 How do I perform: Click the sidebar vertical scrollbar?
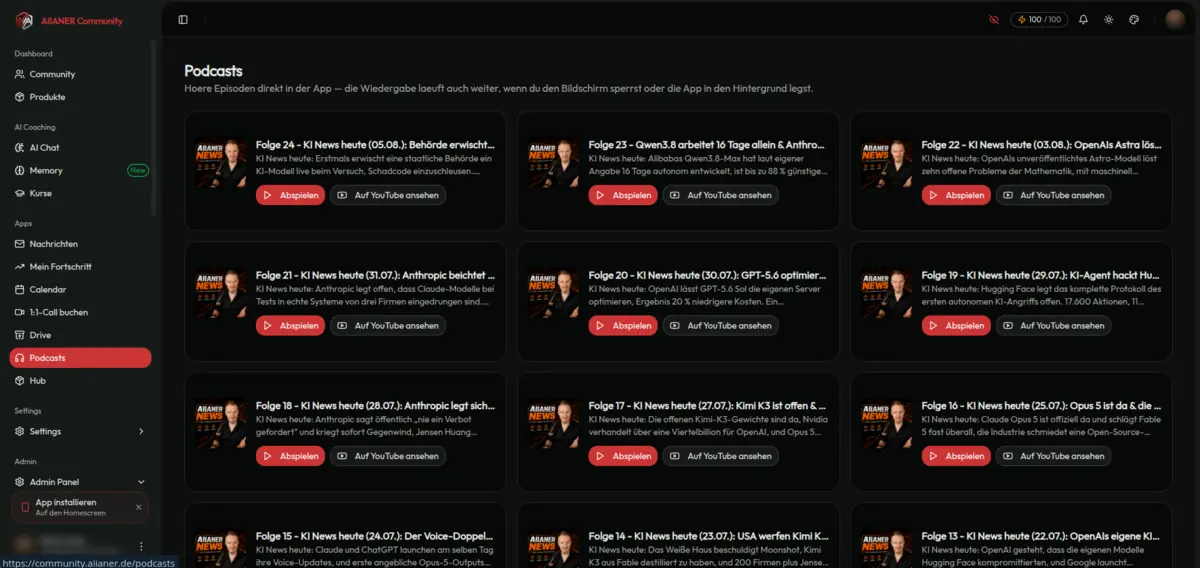(154, 128)
